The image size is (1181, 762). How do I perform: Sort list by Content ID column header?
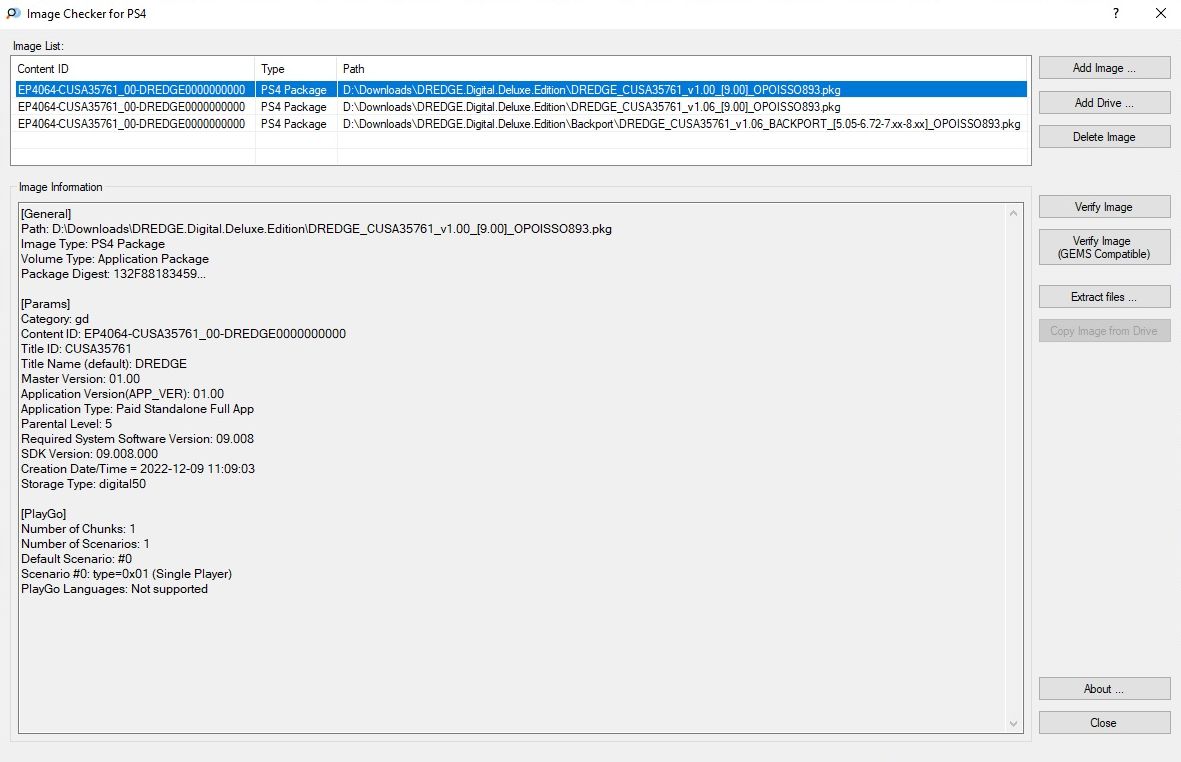pyautogui.click(x=133, y=69)
